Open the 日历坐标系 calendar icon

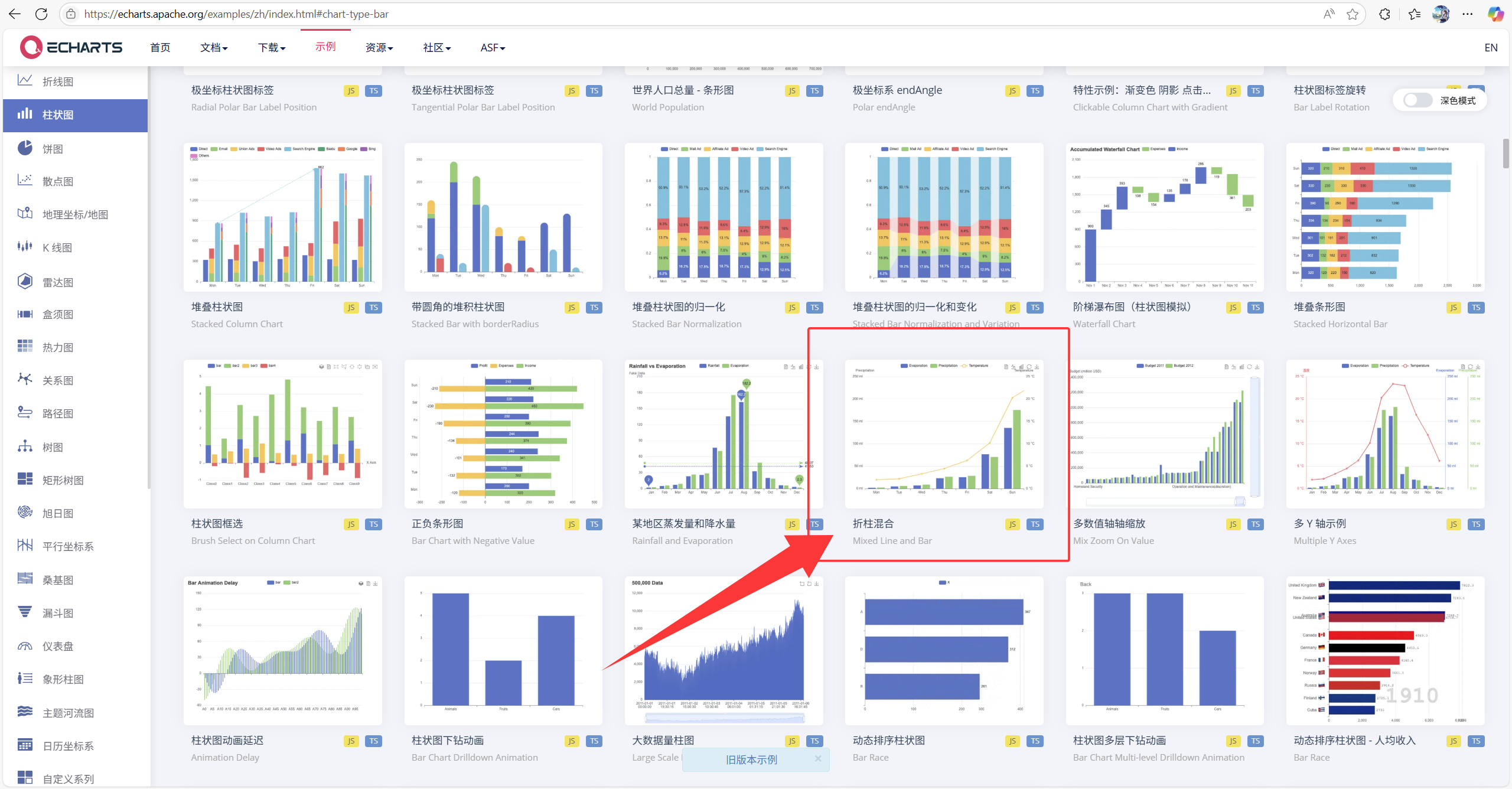(25, 745)
